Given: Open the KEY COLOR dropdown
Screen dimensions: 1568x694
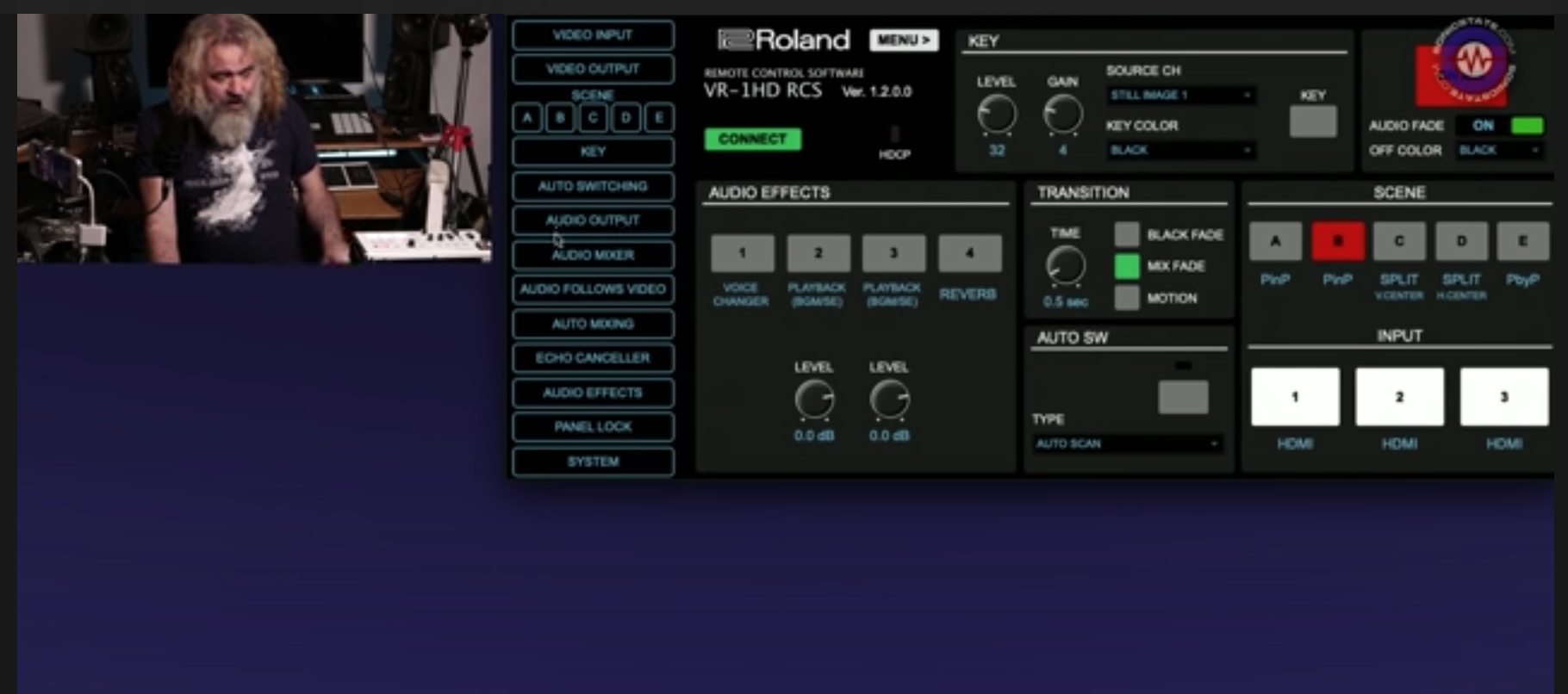Looking at the screenshot, I should [1180, 150].
